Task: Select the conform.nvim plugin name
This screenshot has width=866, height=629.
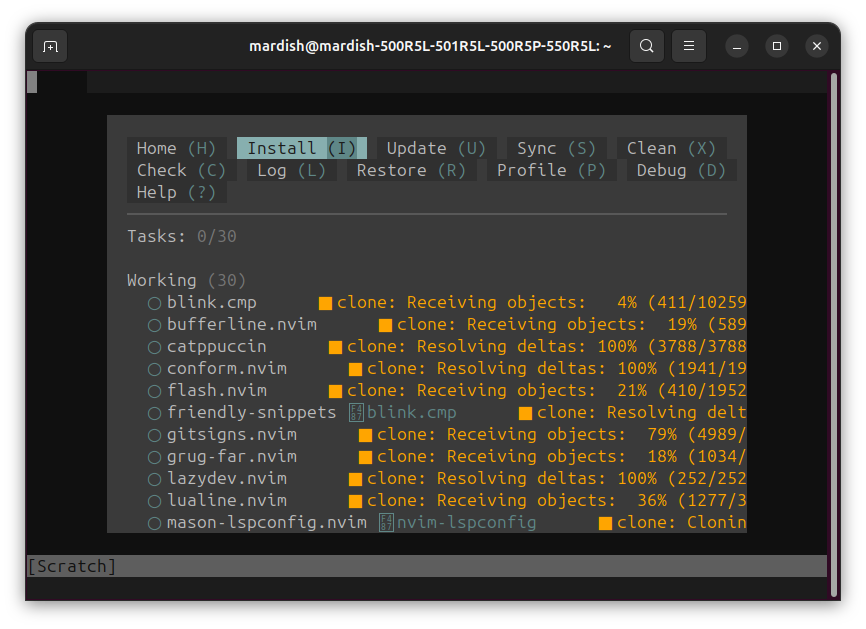Action: pyautogui.click(x=227, y=369)
